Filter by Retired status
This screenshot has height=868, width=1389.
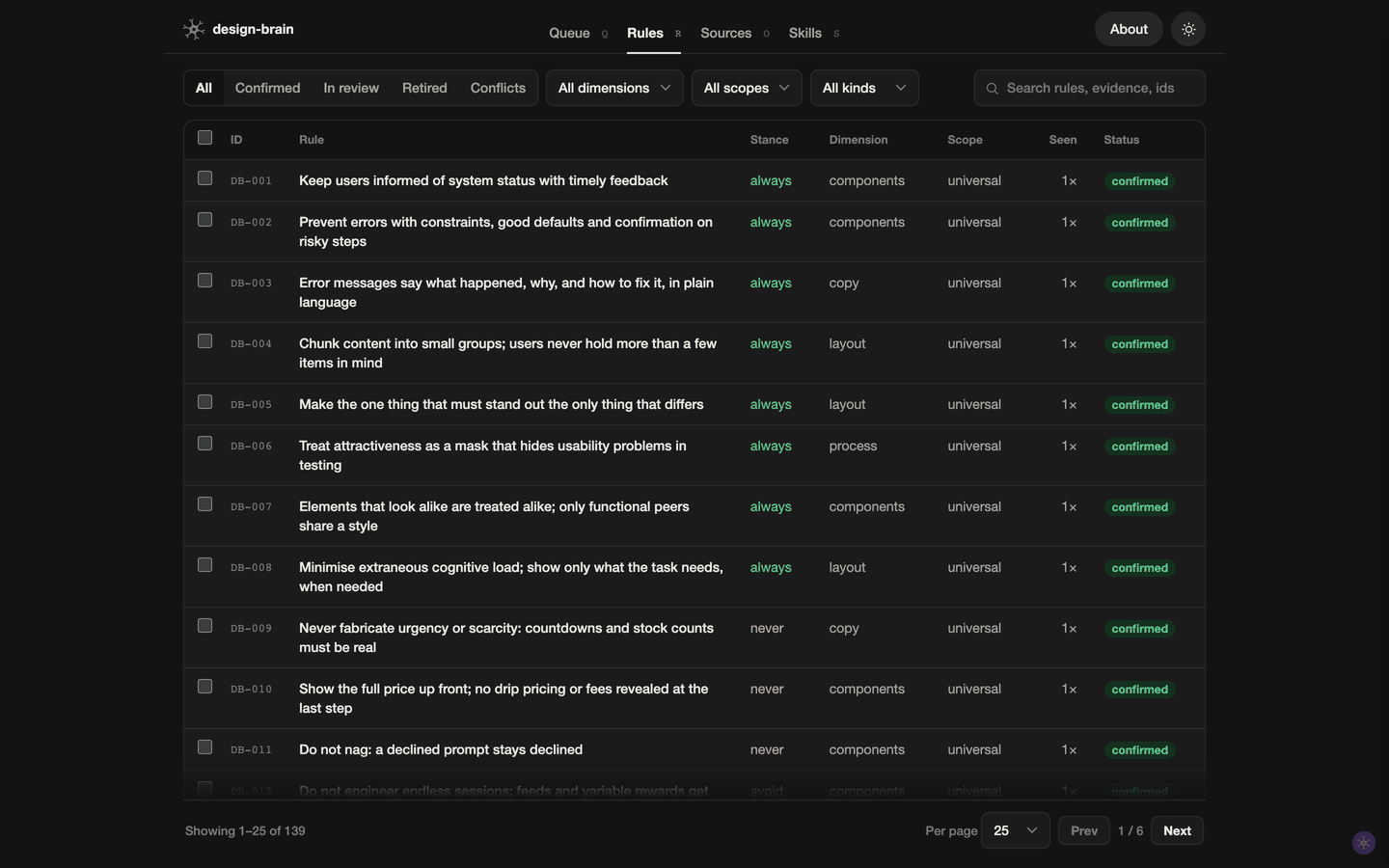click(424, 88)
